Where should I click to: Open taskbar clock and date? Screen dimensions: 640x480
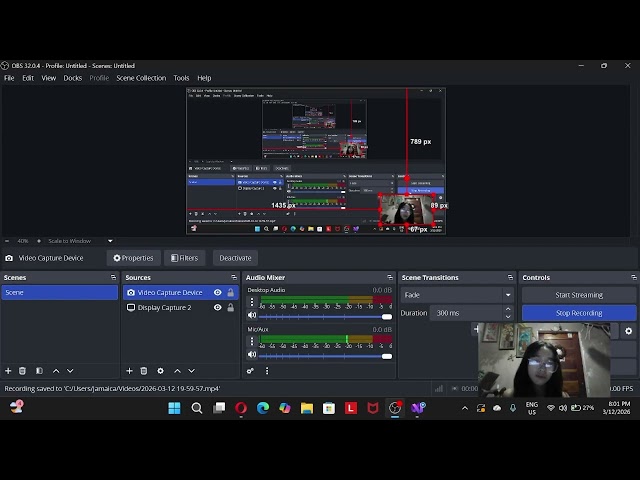pyautogui.click(x=616, y=408)
